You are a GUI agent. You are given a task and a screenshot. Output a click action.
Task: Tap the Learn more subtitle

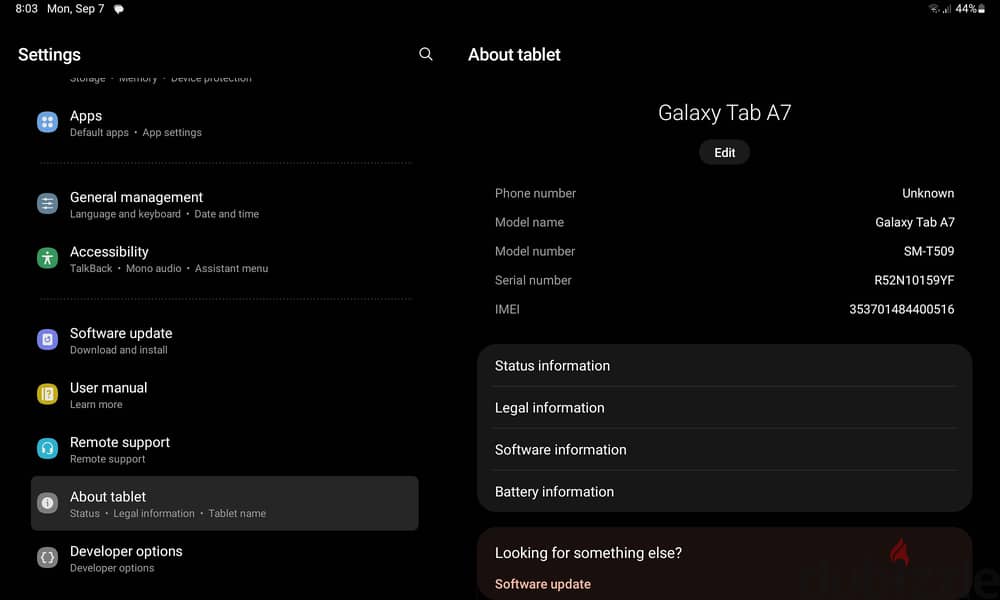coord(96,404)
